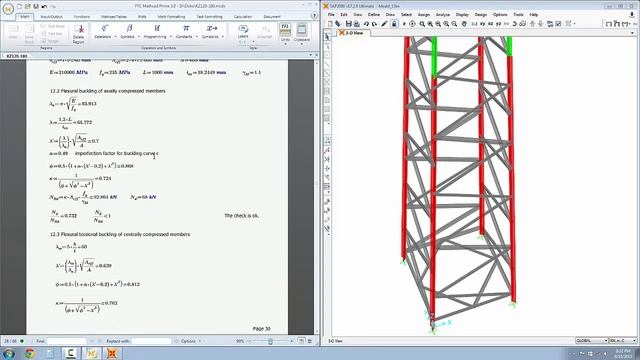This screenshot has height=360, width=640.
Task: Expand the Units dropdown arrow
Action: pyautogui.click(x=285, y=43)
